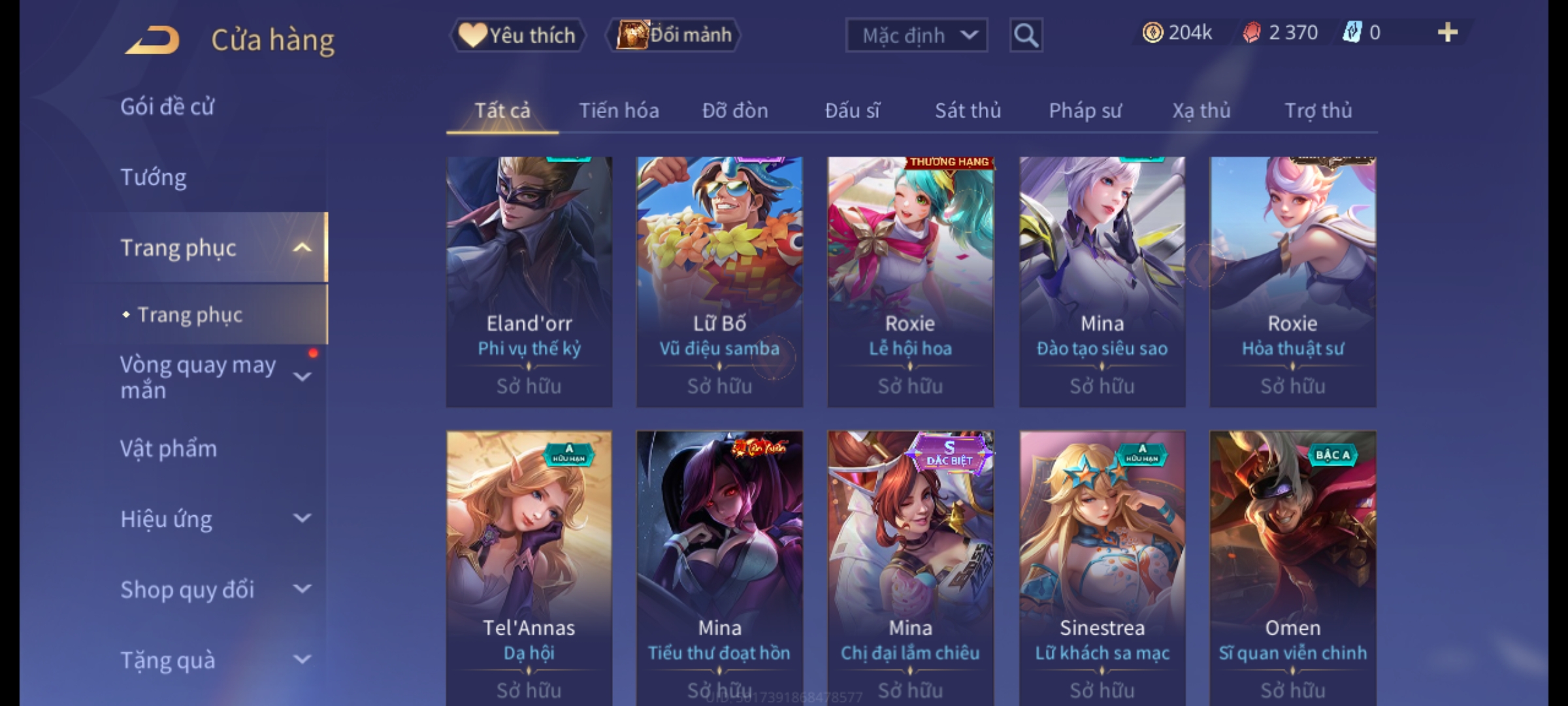Open Gói đề cử in sidebar

pos(167,107)
